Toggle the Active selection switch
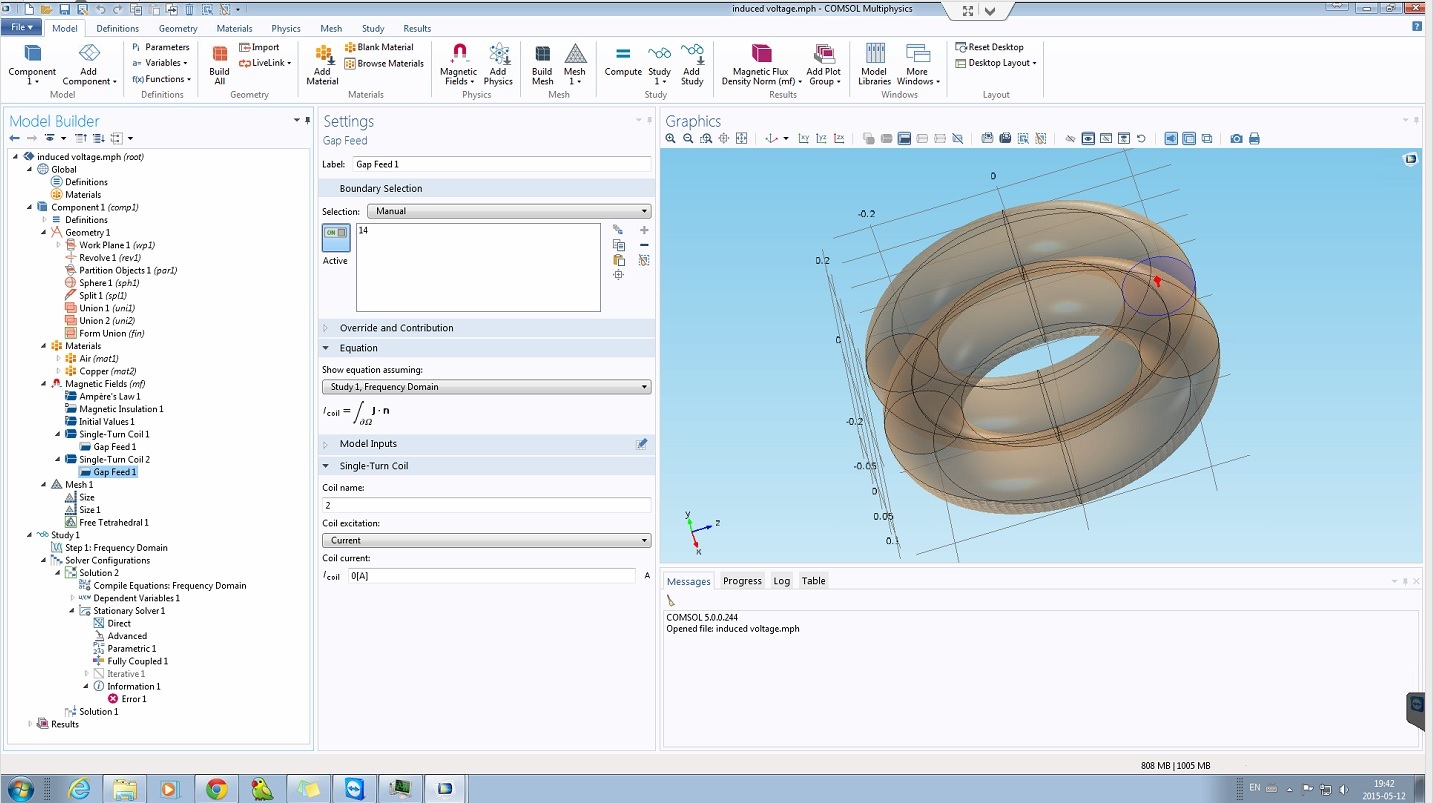Screen dimensions: 1433x803 (335, 237)
